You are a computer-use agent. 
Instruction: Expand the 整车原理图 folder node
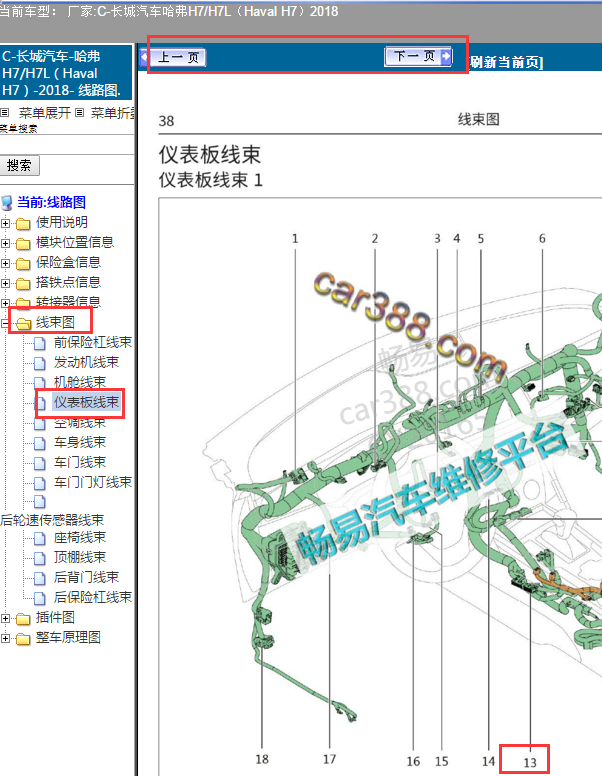click(x=5, y=638)
